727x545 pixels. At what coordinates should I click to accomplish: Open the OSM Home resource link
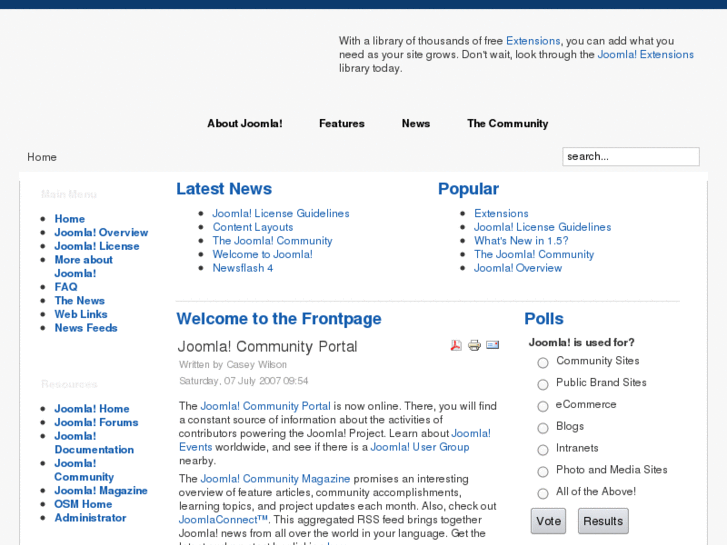83,504
